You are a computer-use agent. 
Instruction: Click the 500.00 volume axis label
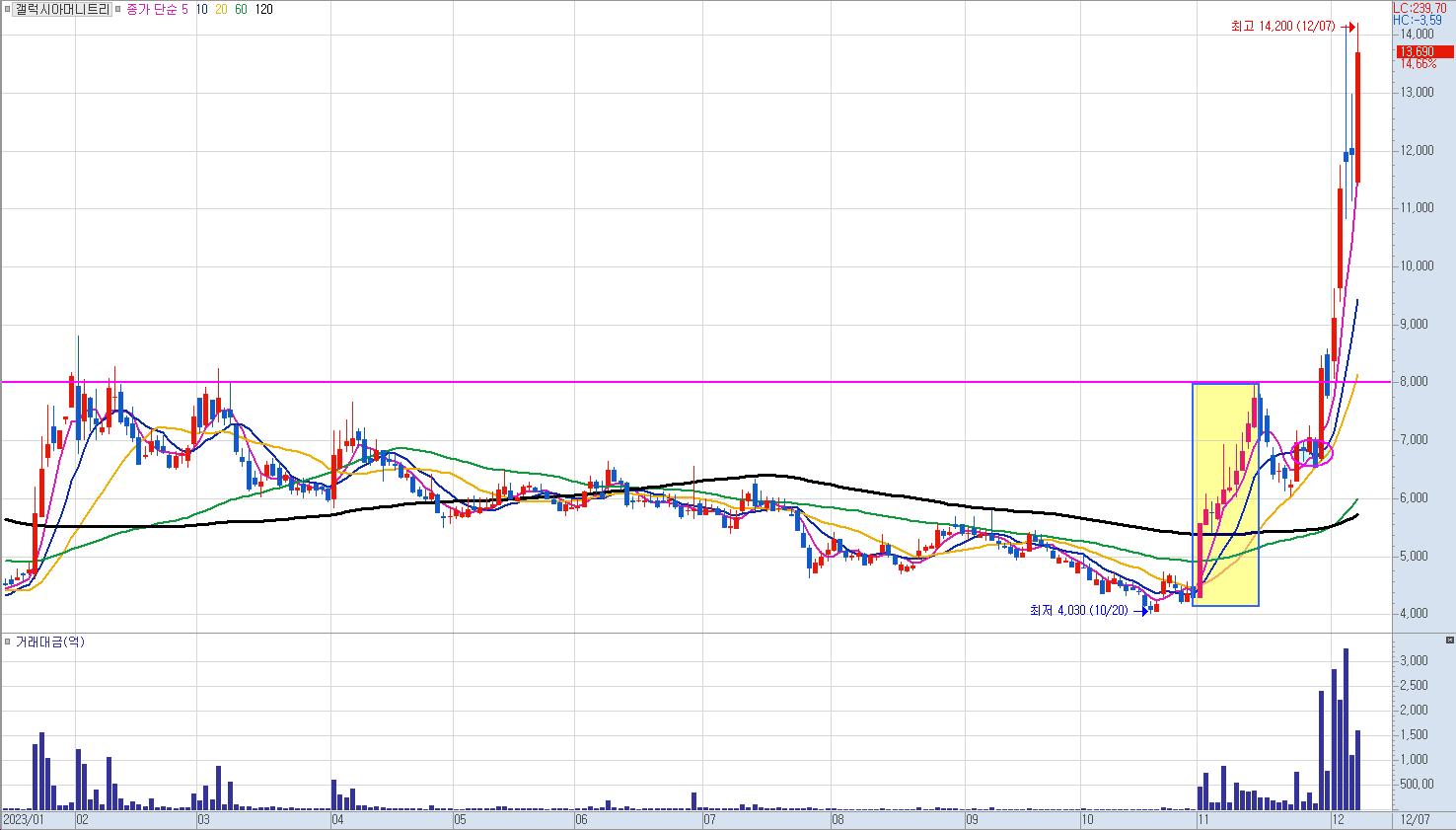point(1415,784)
